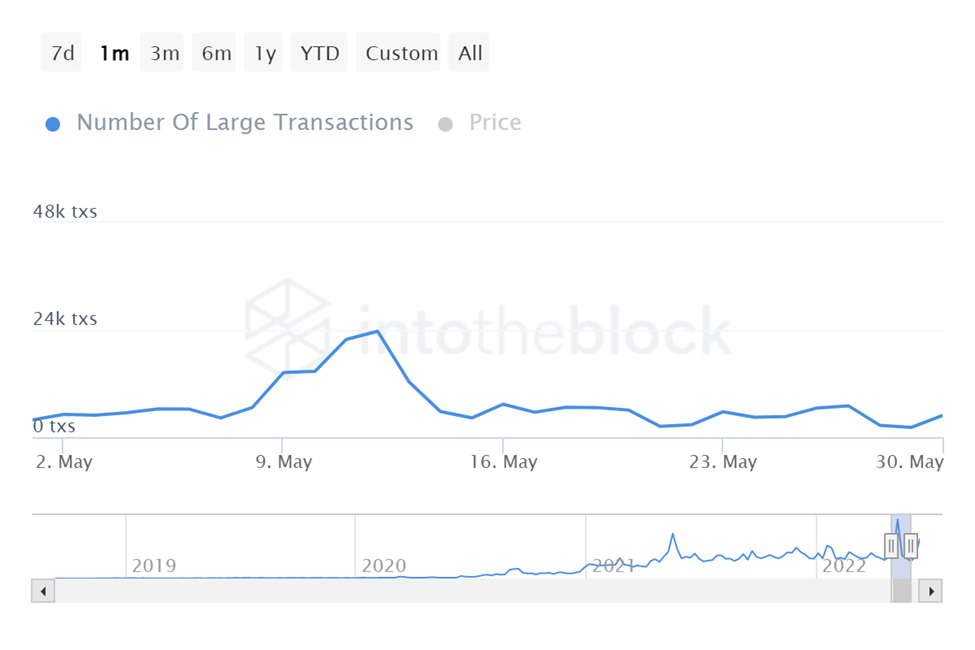Select the 1m time range
Image resolution: width=975 pixels, height=650 pixels.
pyautogui.click(x=114, y=53)
